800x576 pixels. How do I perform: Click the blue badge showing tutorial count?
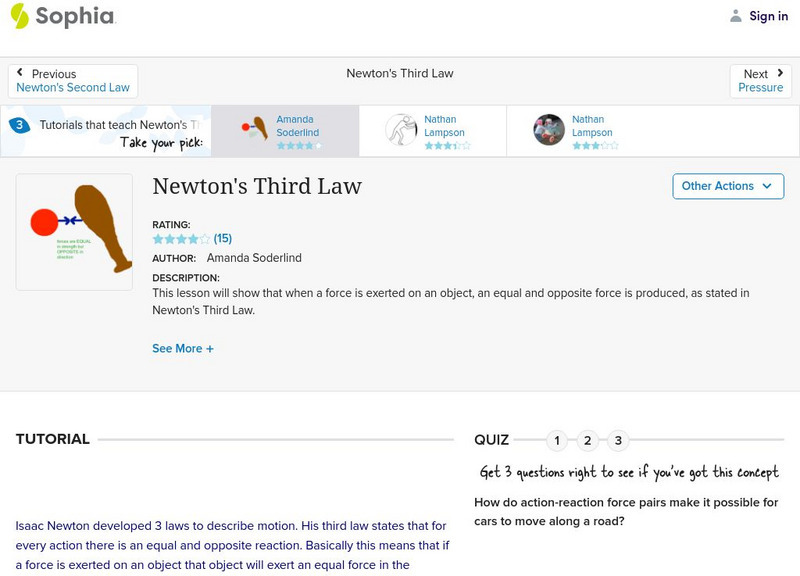pos(18,124)
